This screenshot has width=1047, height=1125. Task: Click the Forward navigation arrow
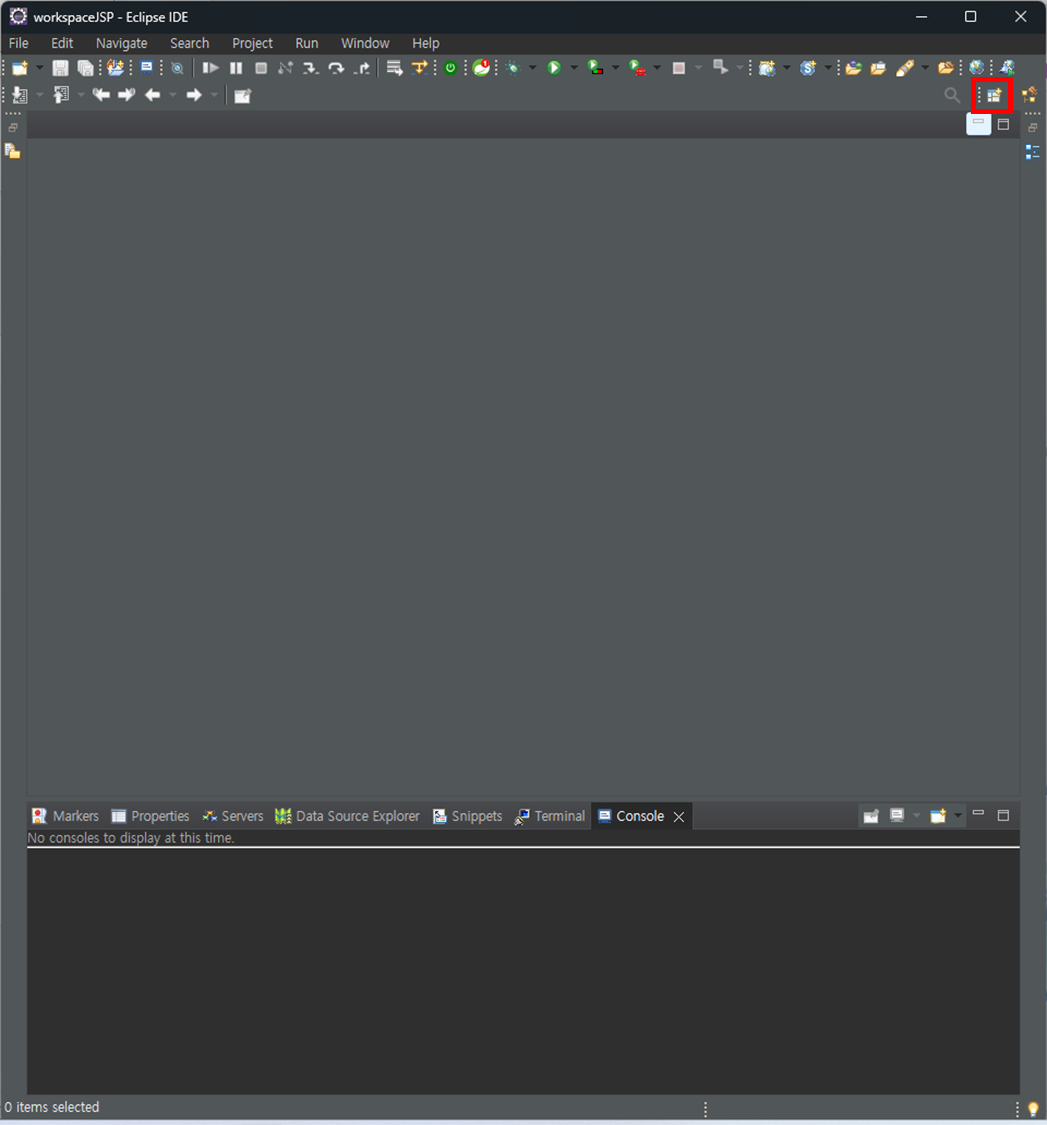[x=194, y=95]
